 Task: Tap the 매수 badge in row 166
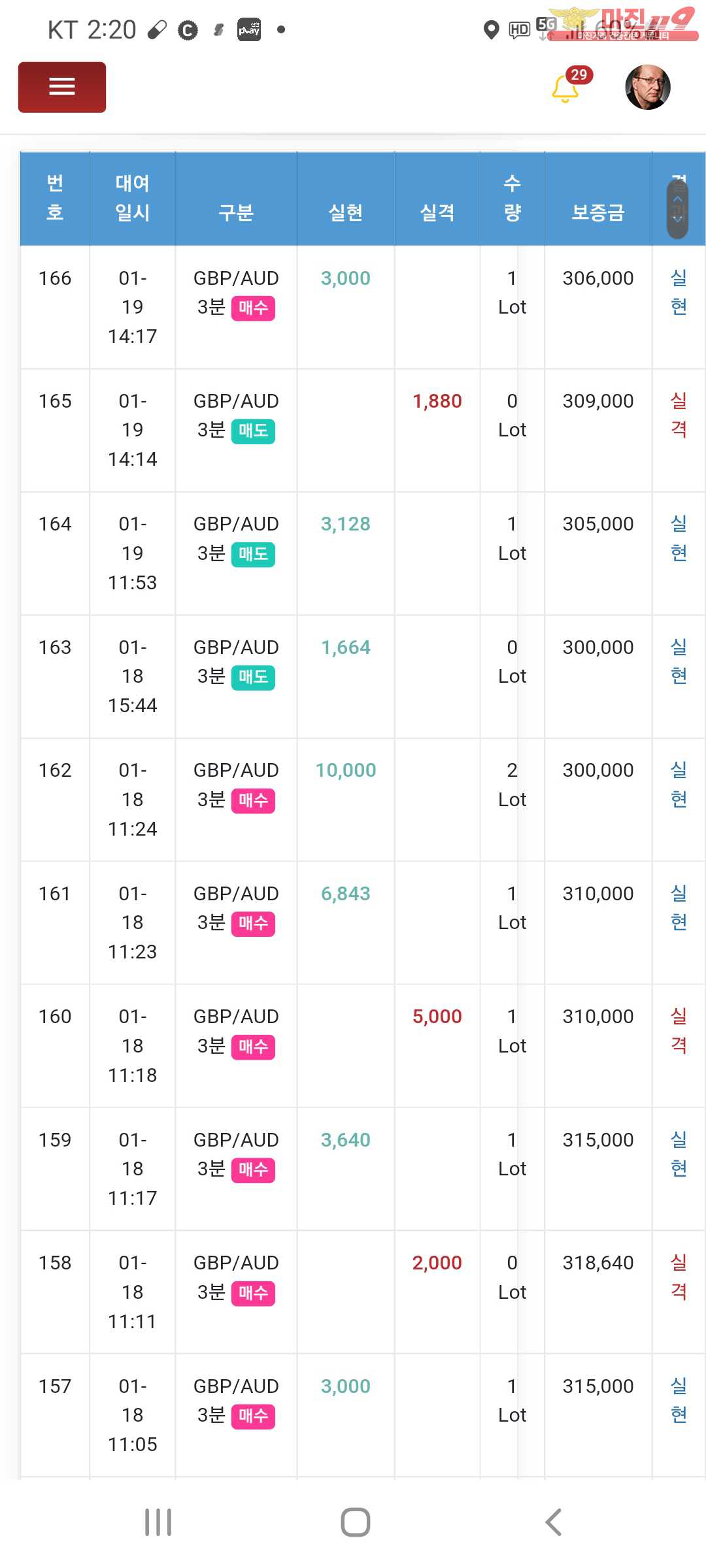253,308
